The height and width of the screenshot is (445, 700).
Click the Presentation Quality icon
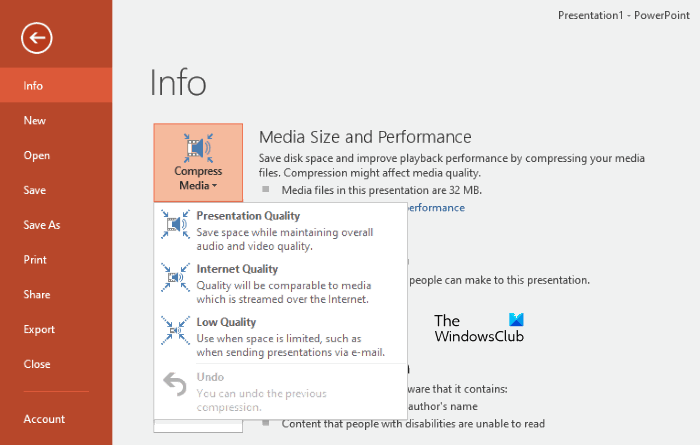pos(175,226)
